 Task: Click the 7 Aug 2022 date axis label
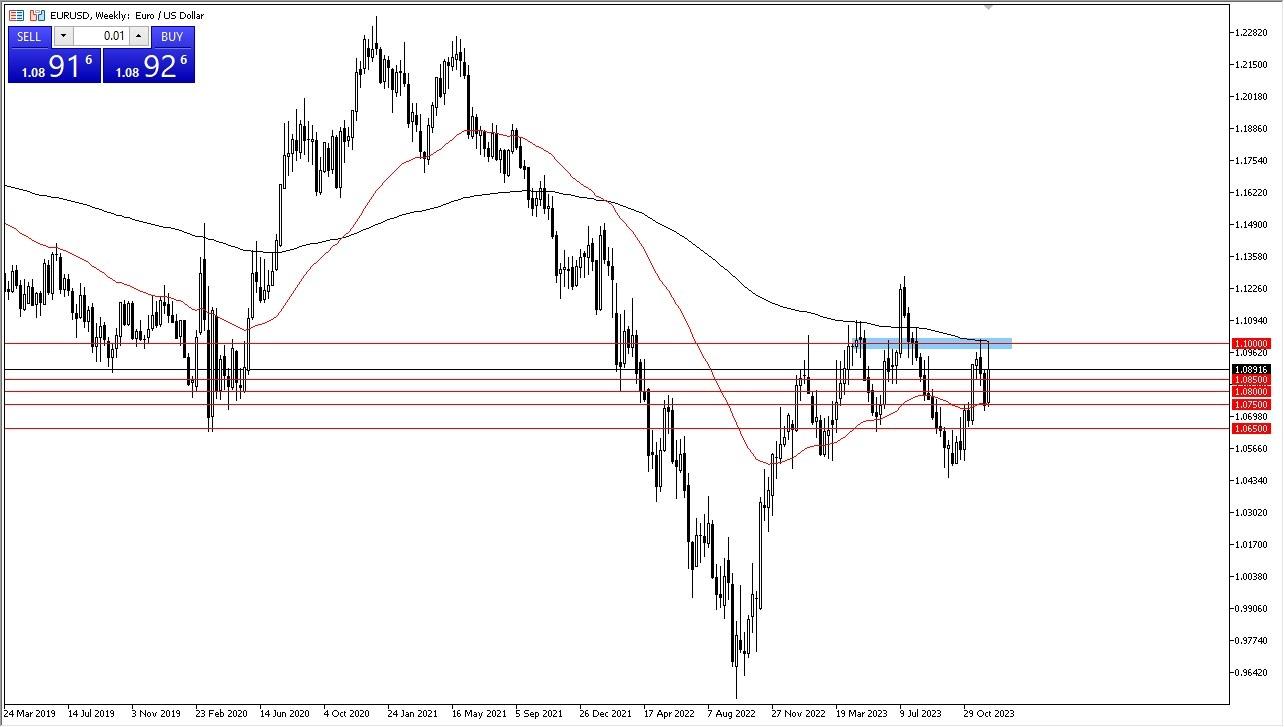731,714
